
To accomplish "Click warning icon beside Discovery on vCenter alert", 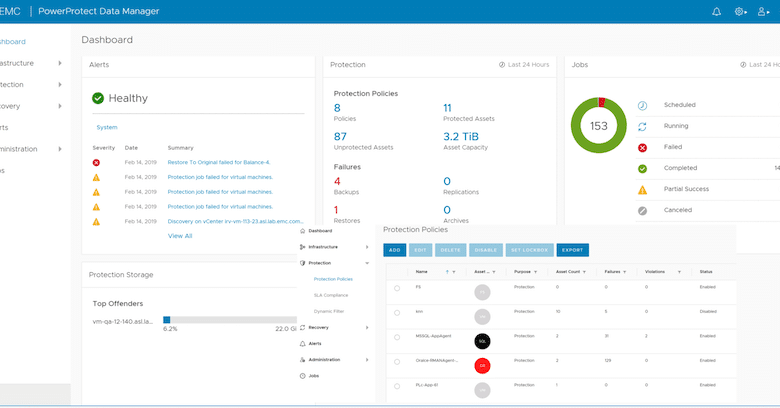I will pyautogui.click(x=96, y=222).
